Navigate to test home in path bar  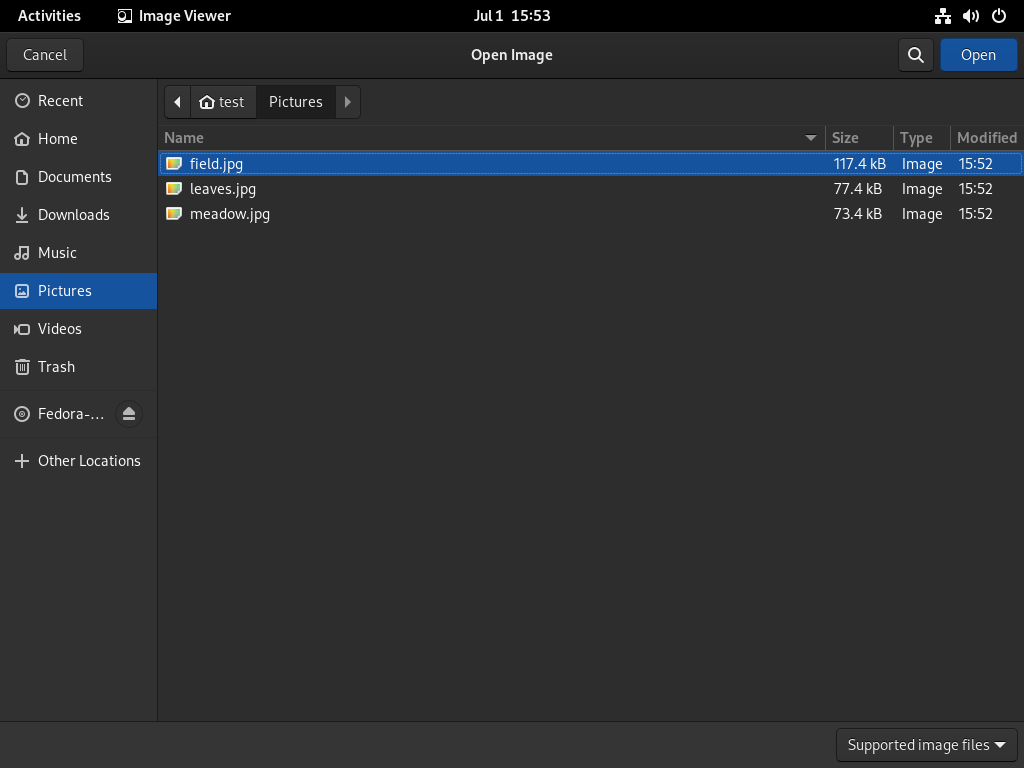click(223, 102)
